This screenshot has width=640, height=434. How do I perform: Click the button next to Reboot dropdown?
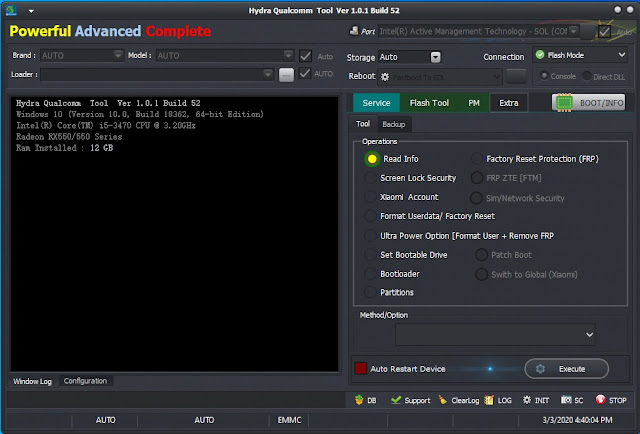(516, 76)
